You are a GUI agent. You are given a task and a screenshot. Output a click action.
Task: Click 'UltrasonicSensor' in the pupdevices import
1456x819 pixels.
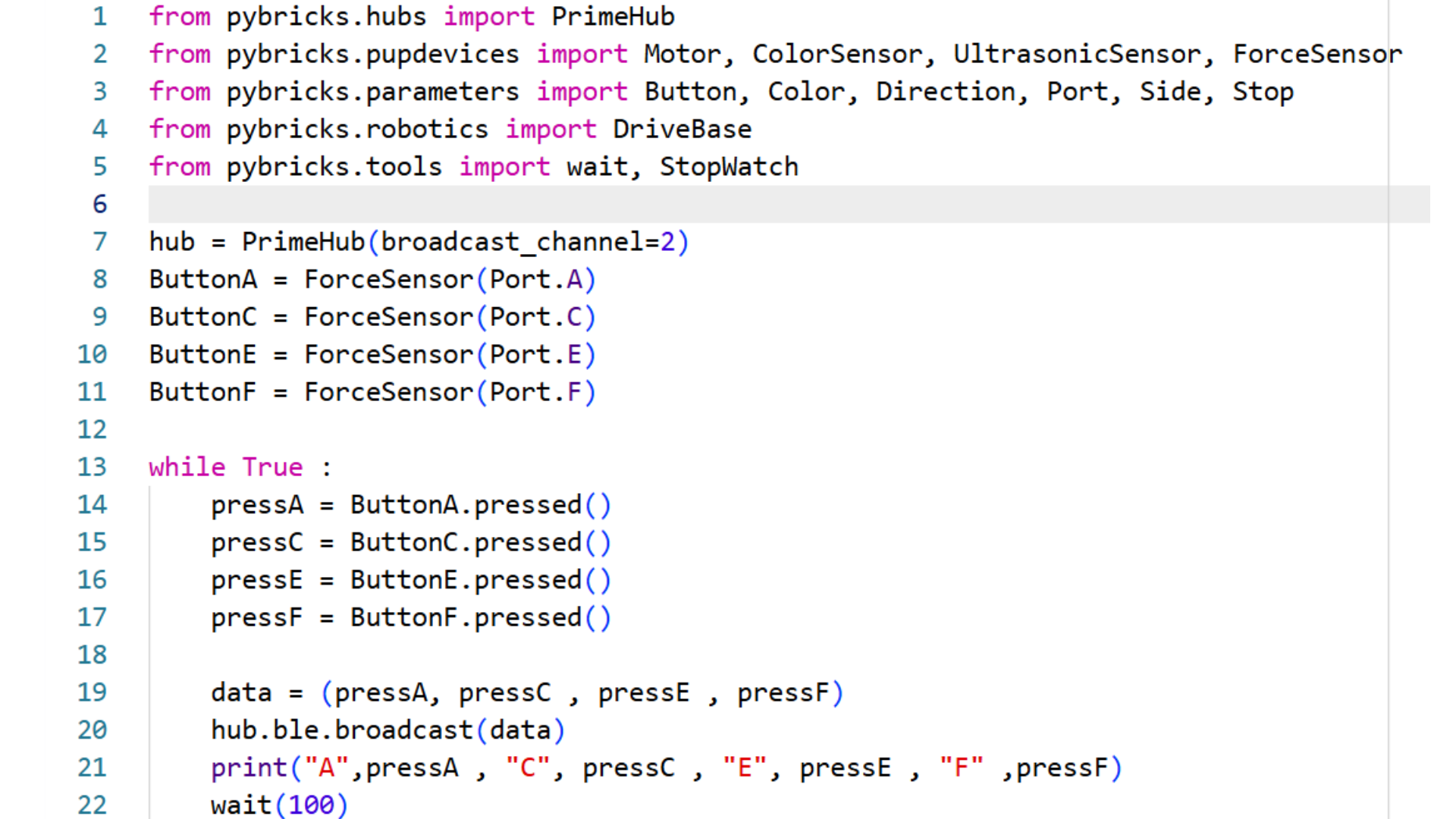1077,54
